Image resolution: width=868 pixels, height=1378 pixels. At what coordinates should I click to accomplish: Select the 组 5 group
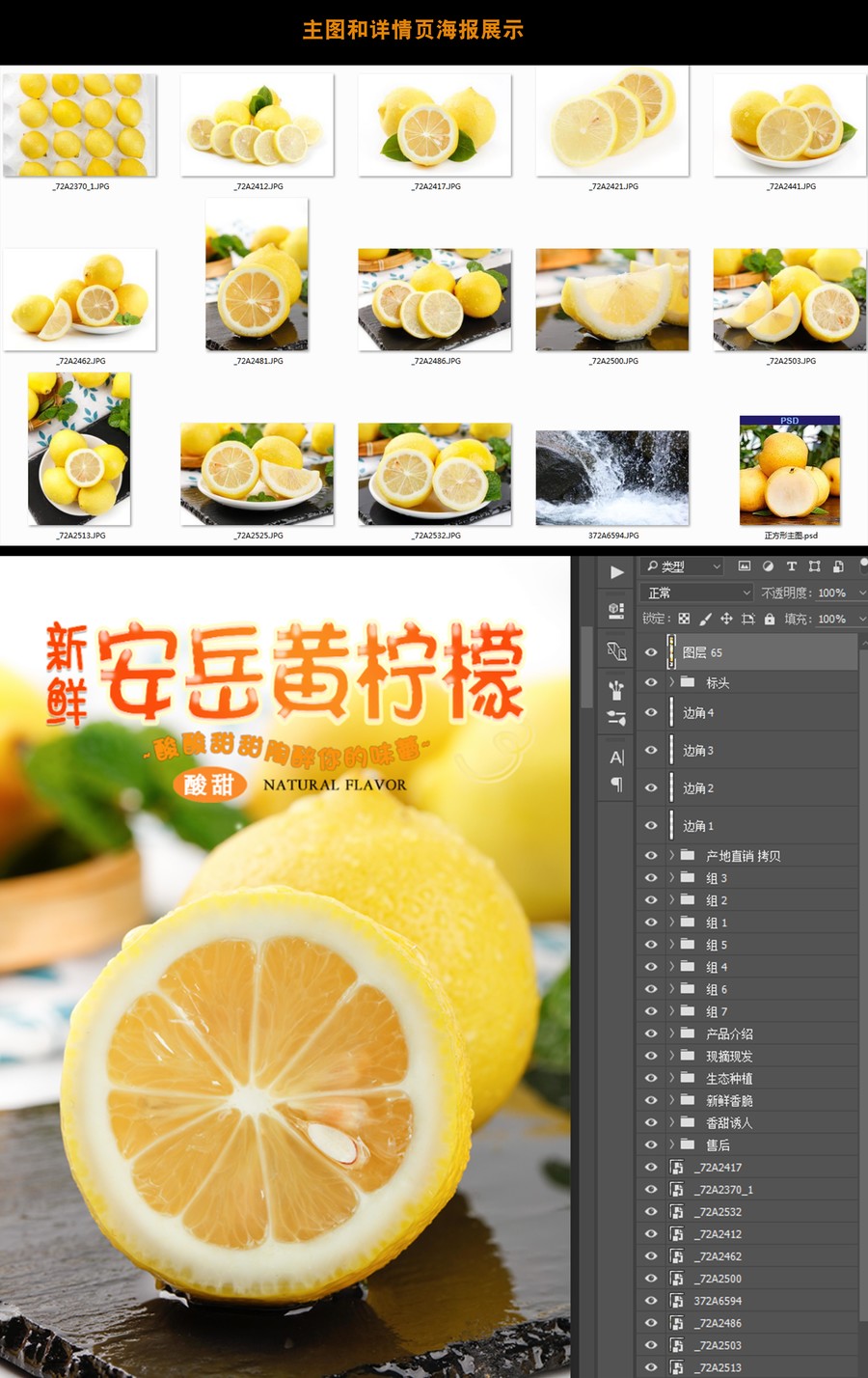tap(747, 945)
